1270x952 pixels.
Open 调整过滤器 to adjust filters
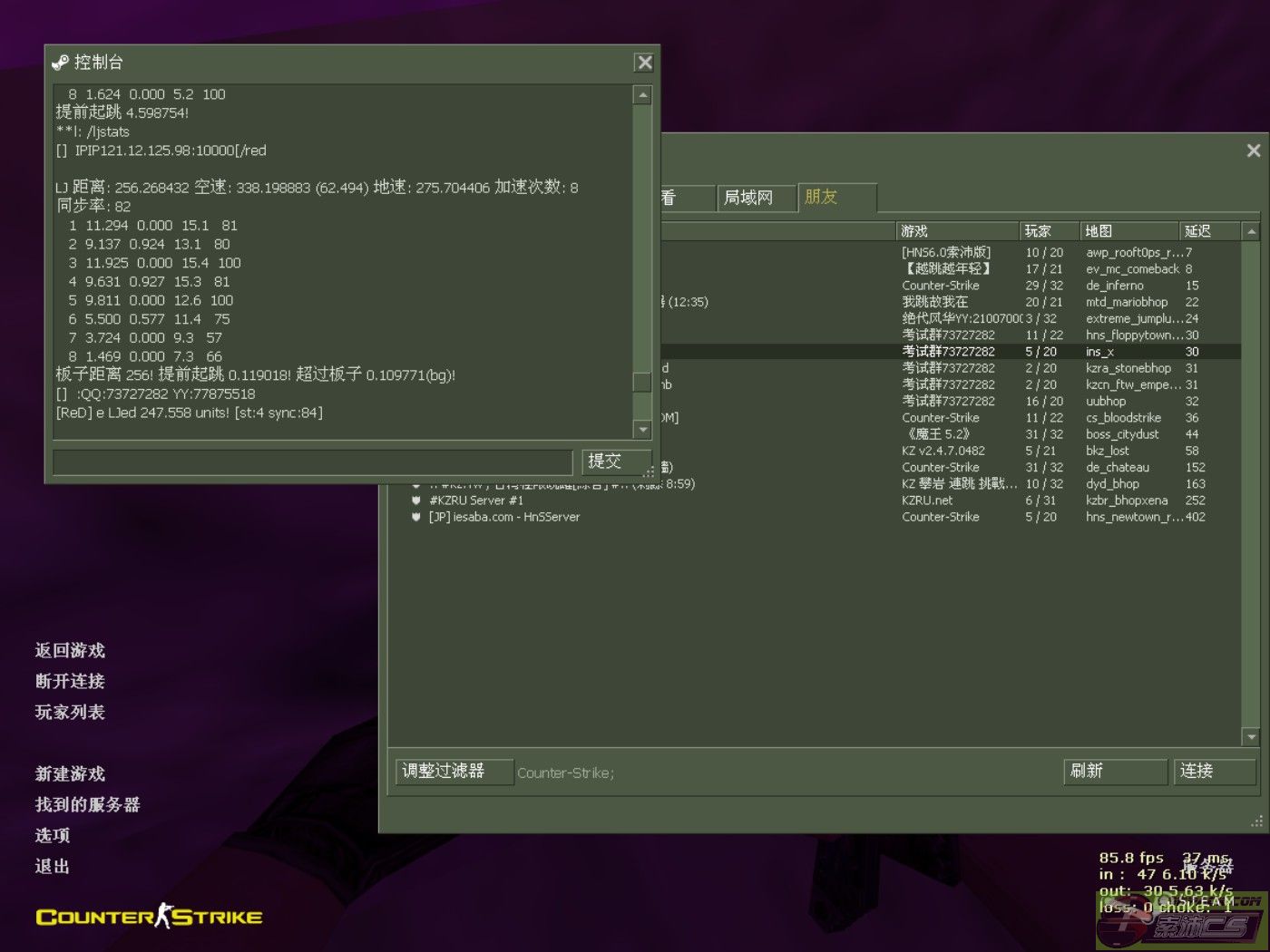click(453, 772)
